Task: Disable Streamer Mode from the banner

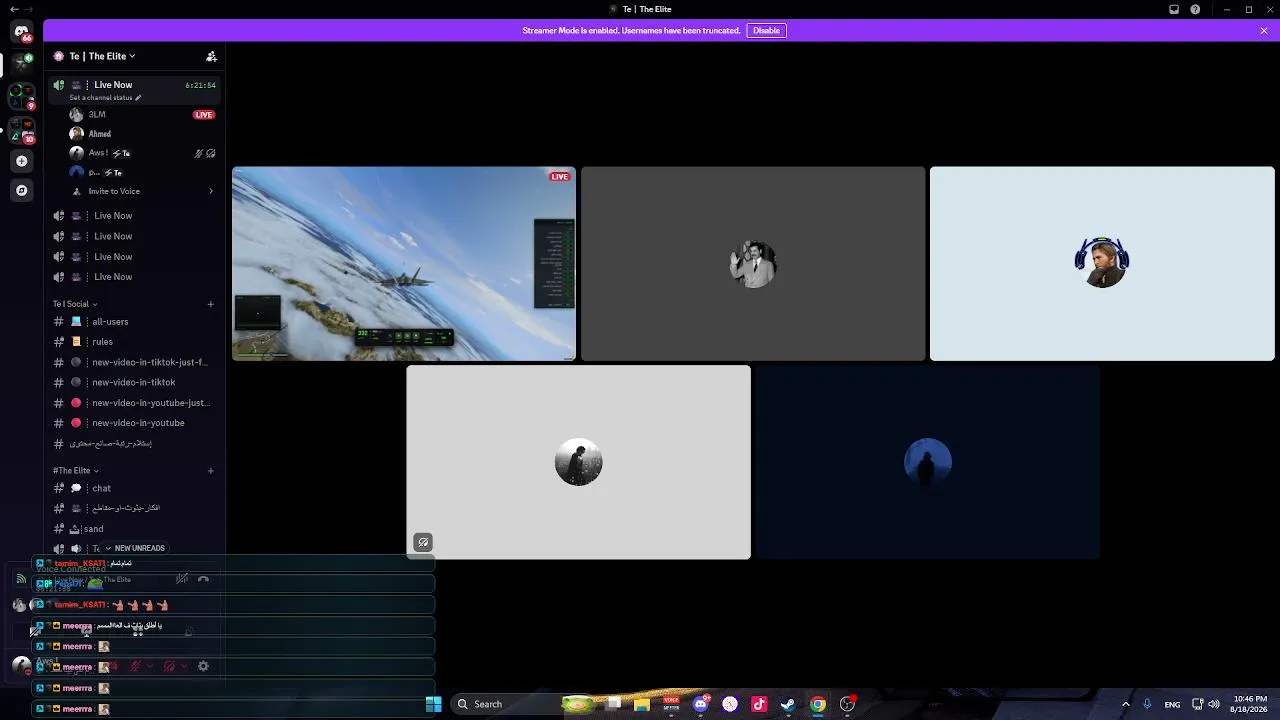Action: (x=766, y=31)
